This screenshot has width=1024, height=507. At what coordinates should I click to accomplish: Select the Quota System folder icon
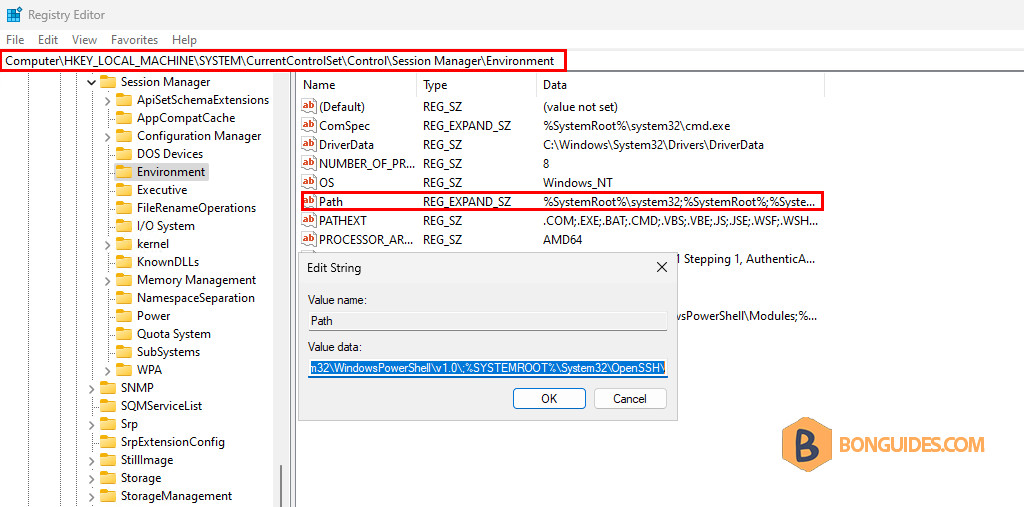123,334
